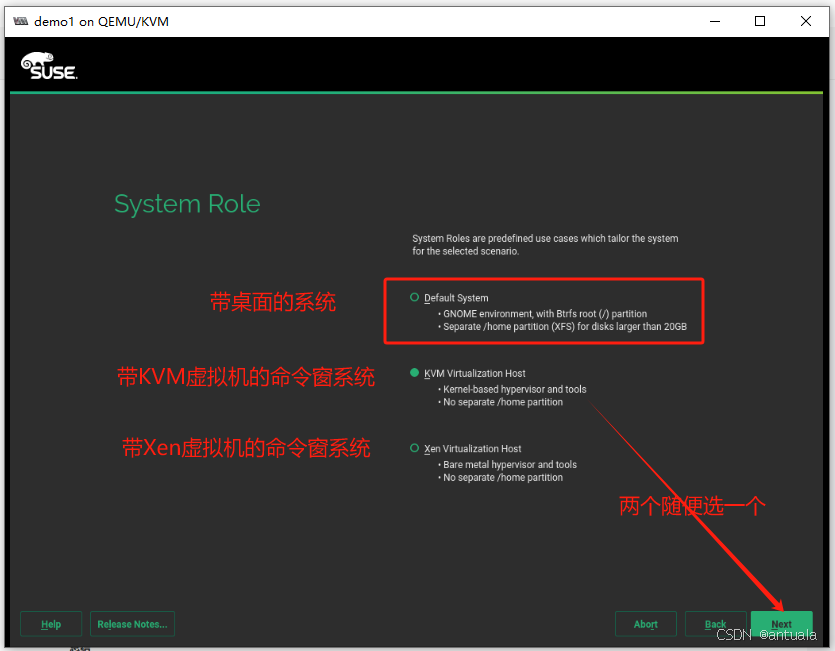Click the SUSE chameleon logo
Image resolution: width=835 pixels, height=651 pixels.
click(x=49, y=66)
